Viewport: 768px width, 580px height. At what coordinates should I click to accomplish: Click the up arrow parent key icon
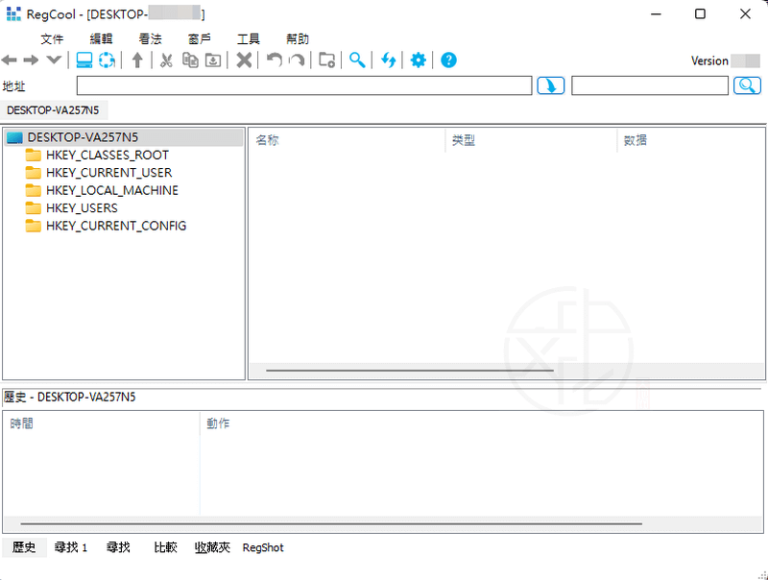click(138, 61)
